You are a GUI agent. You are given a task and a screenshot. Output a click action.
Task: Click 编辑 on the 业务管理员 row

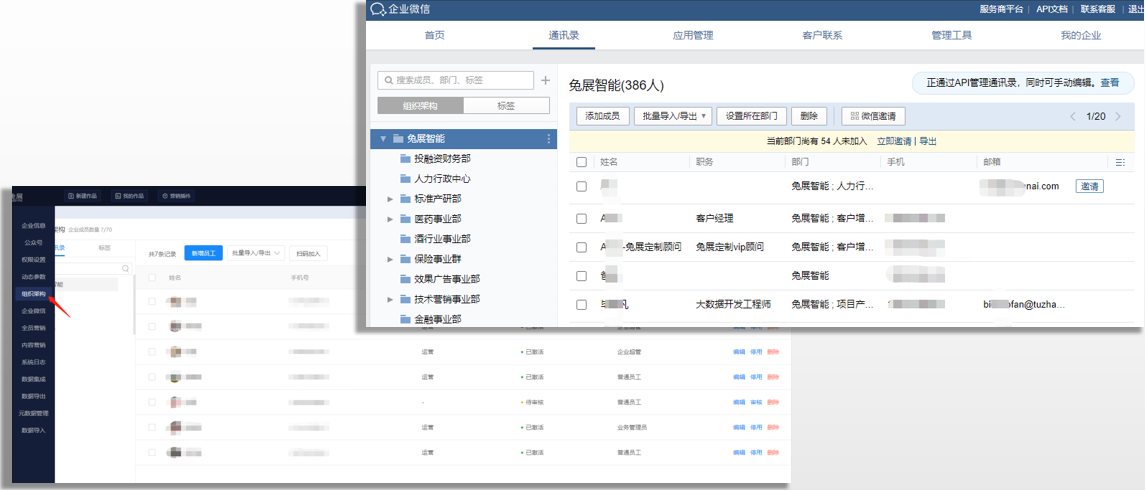point(739,427)
